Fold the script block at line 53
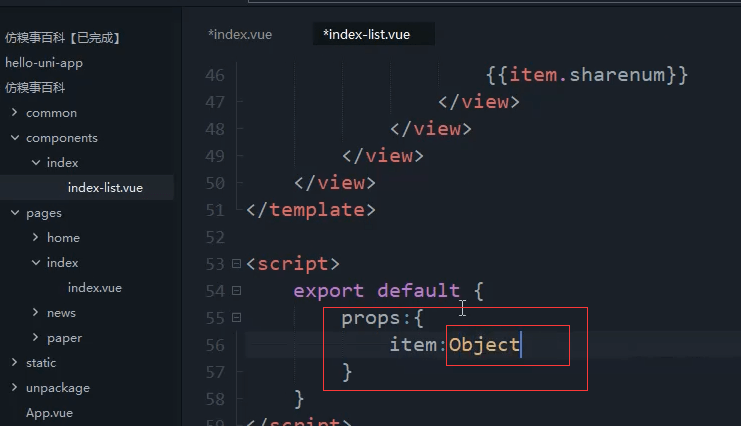Screen dimensions: 741x426 coord(236,264)
